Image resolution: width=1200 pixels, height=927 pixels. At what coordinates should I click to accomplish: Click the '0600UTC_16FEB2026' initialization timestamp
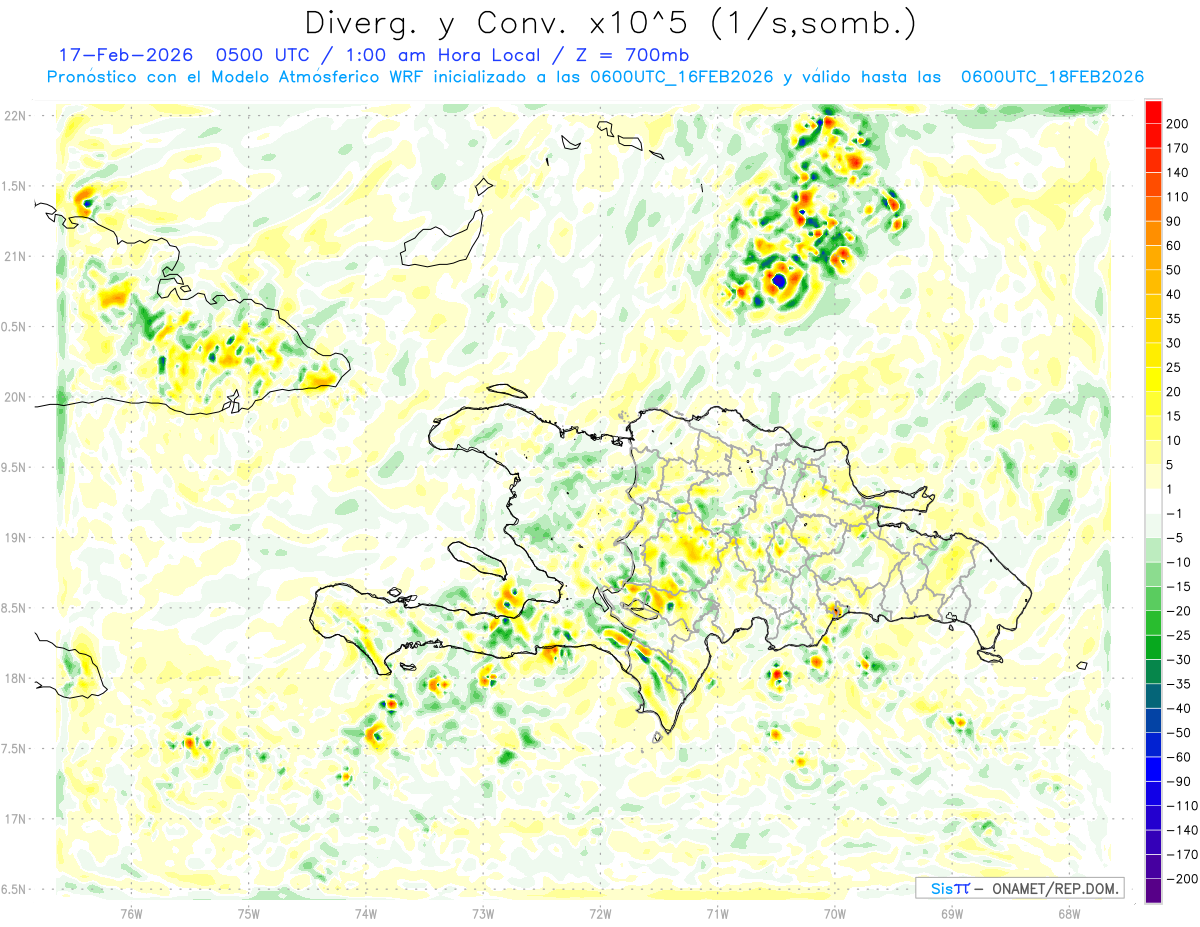(x=682, y=77)
